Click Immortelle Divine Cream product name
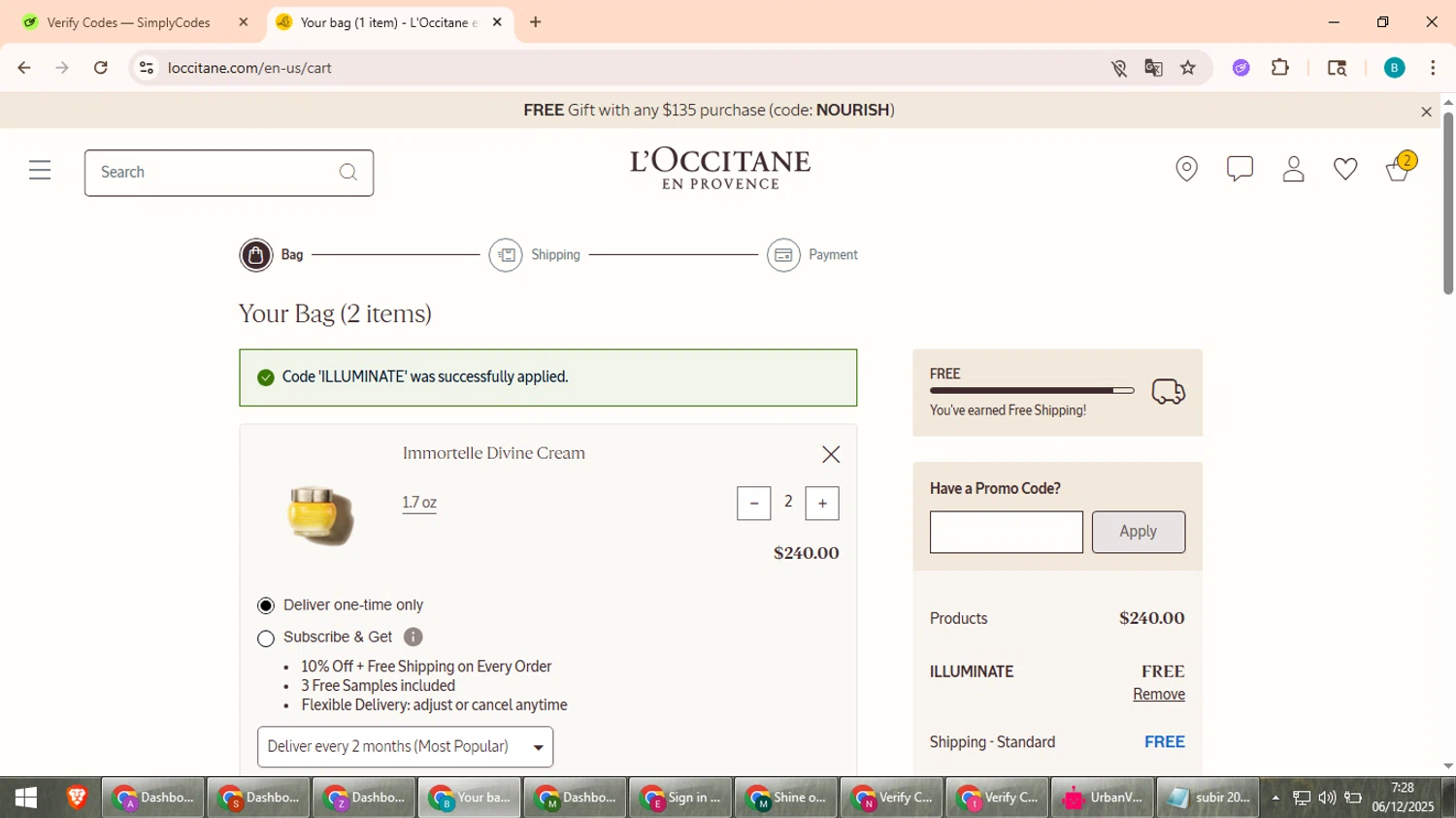 494,453
